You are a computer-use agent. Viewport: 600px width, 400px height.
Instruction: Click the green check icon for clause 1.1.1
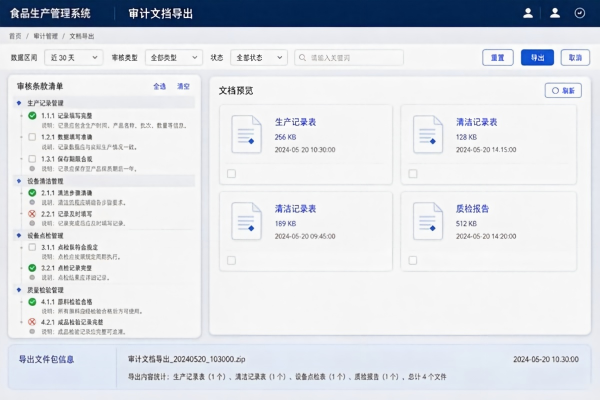(32, 116)
